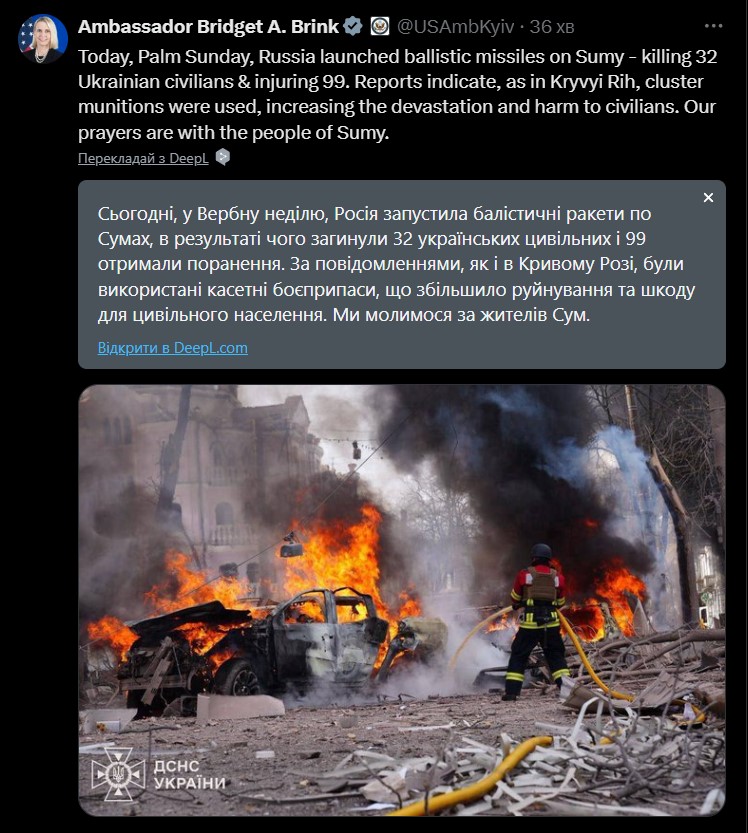
Task: Close the DeepL translation panel
Action: point(708,198)
